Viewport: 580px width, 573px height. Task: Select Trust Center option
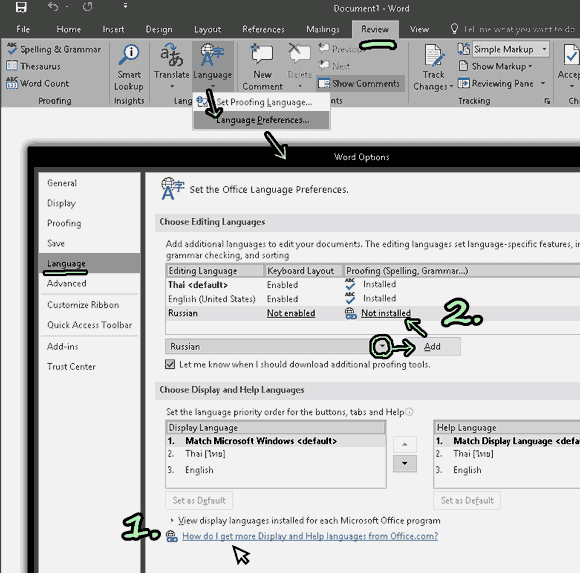89,367
